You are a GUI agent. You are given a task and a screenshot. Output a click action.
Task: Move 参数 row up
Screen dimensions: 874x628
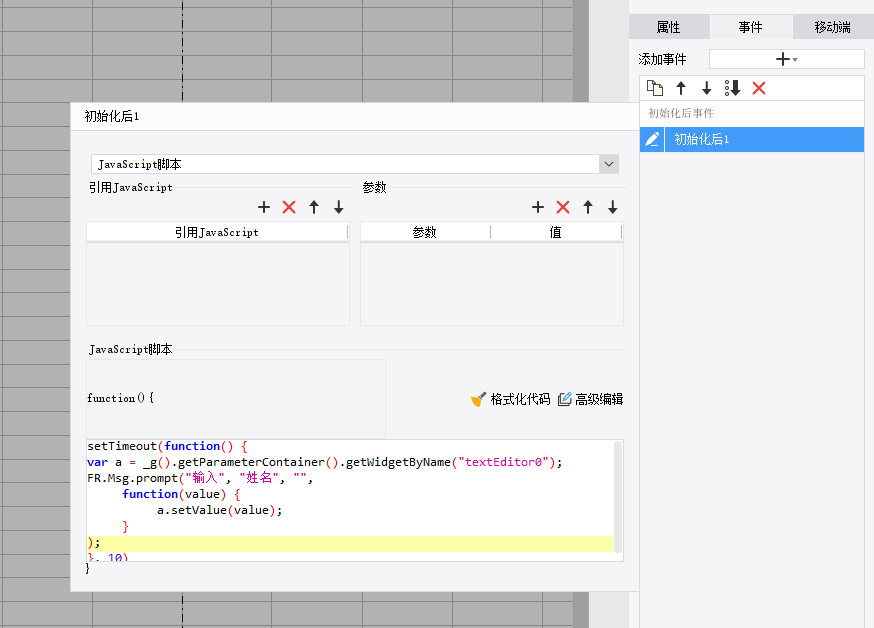click(x=588, y=207)
